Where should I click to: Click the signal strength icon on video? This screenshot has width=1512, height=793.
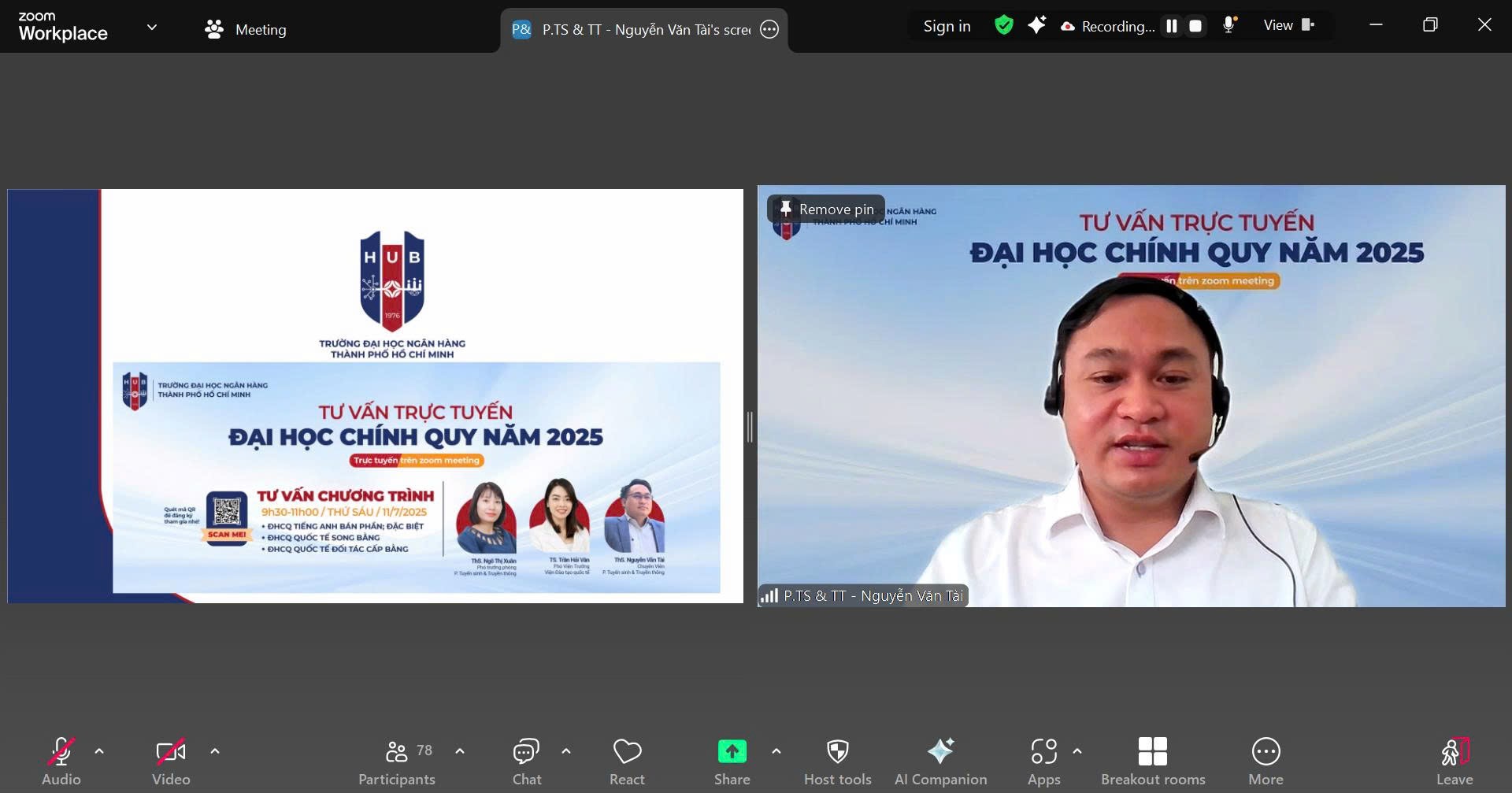click(x=769, y=596)
